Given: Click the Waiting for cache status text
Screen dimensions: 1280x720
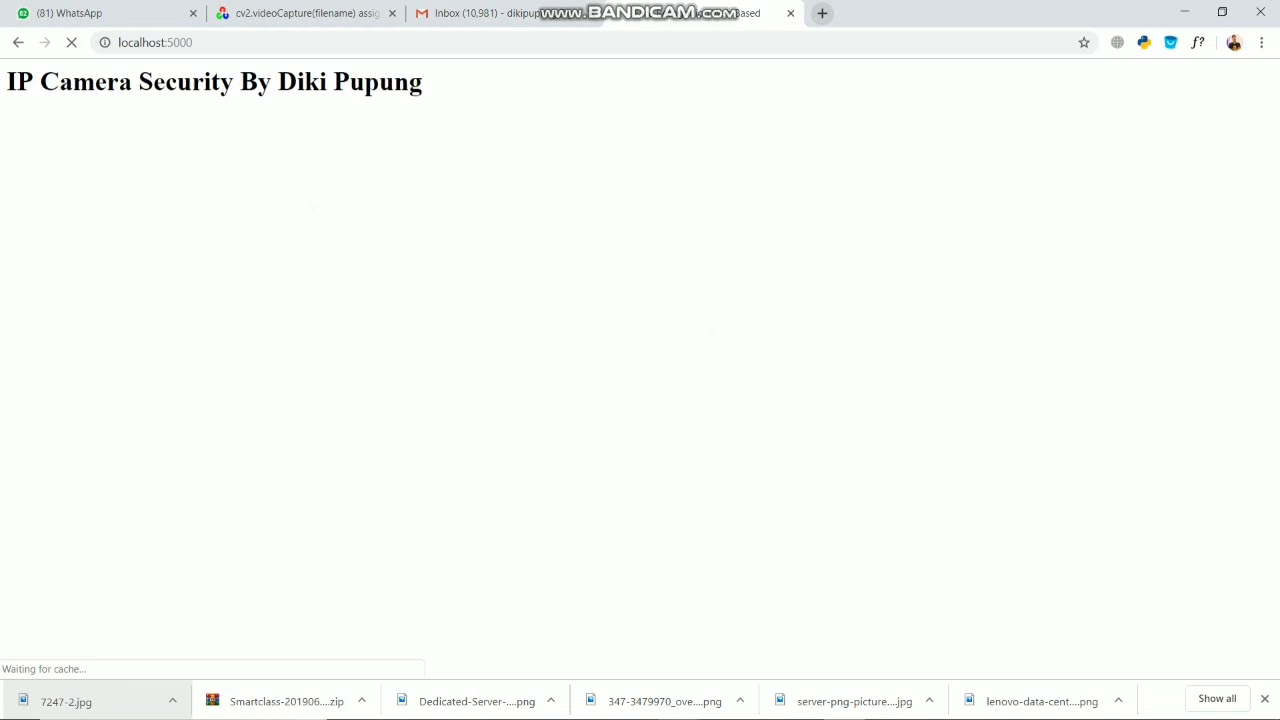Looking at the screenshot, I should point(44,669).
